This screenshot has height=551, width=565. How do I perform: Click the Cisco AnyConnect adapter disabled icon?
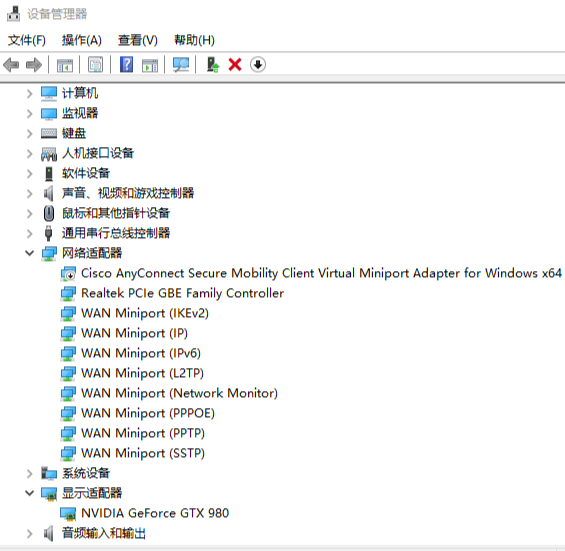(68, 274)
